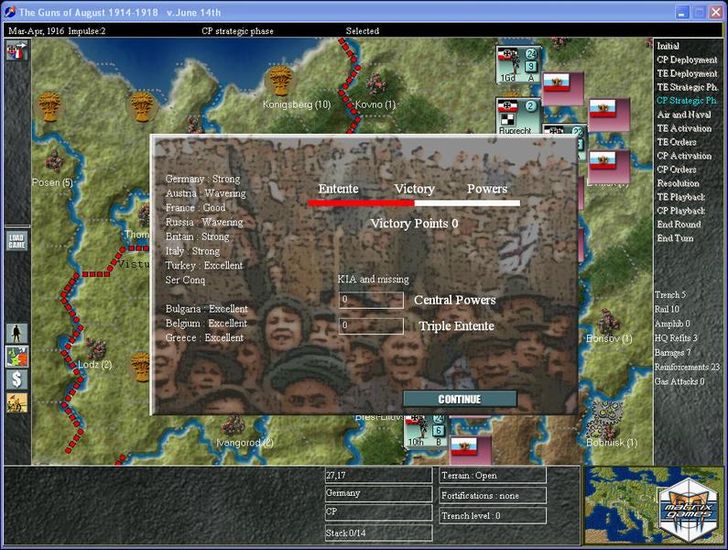The width and height of the screenshot is (728, 550).
Task: Click the Triple Entente KIA input field
Action: pyautogui.click(x=371, y=326)
